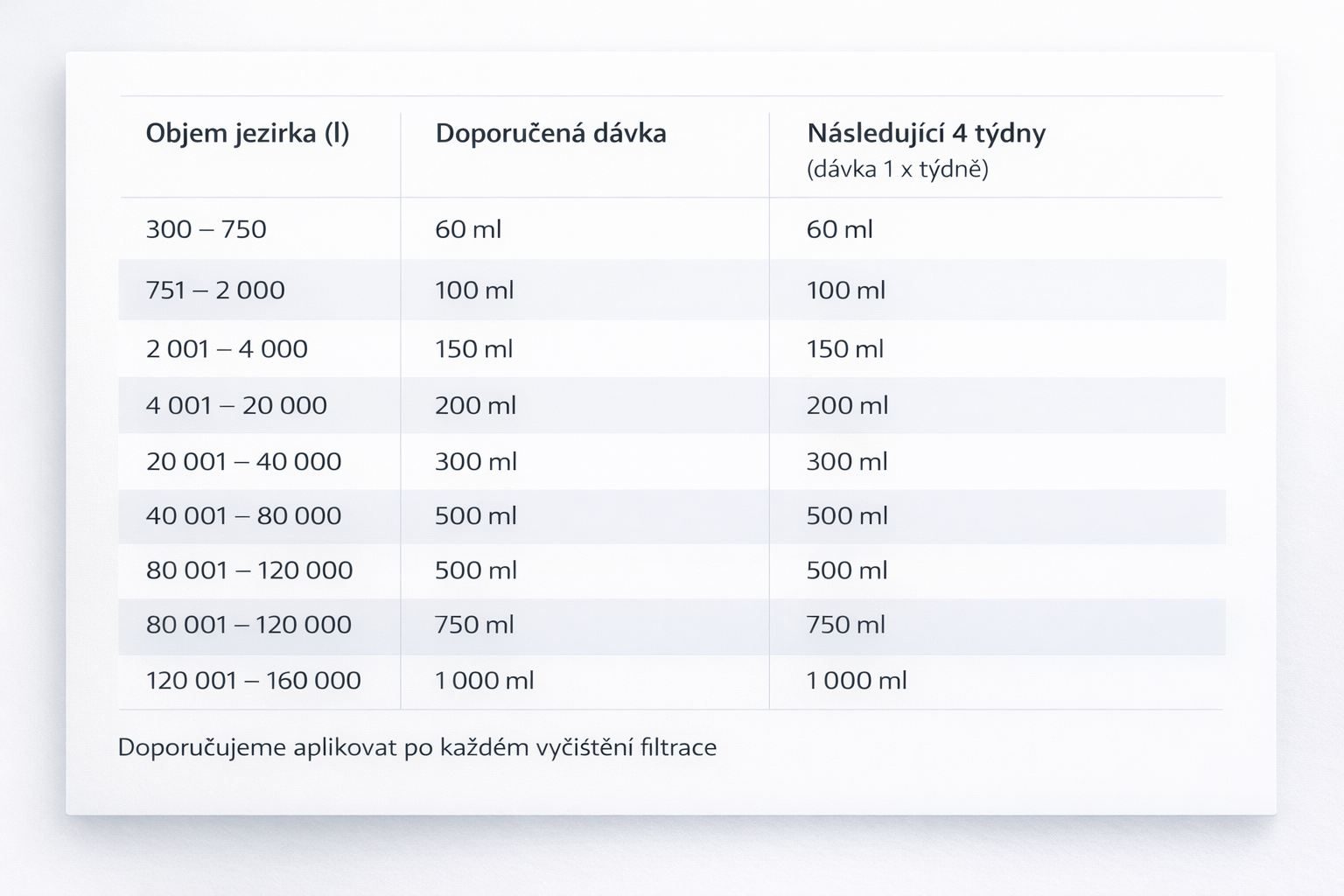Click the footnote about cleaning the filtrace
Screen dimensions: 1344x896
416,747
